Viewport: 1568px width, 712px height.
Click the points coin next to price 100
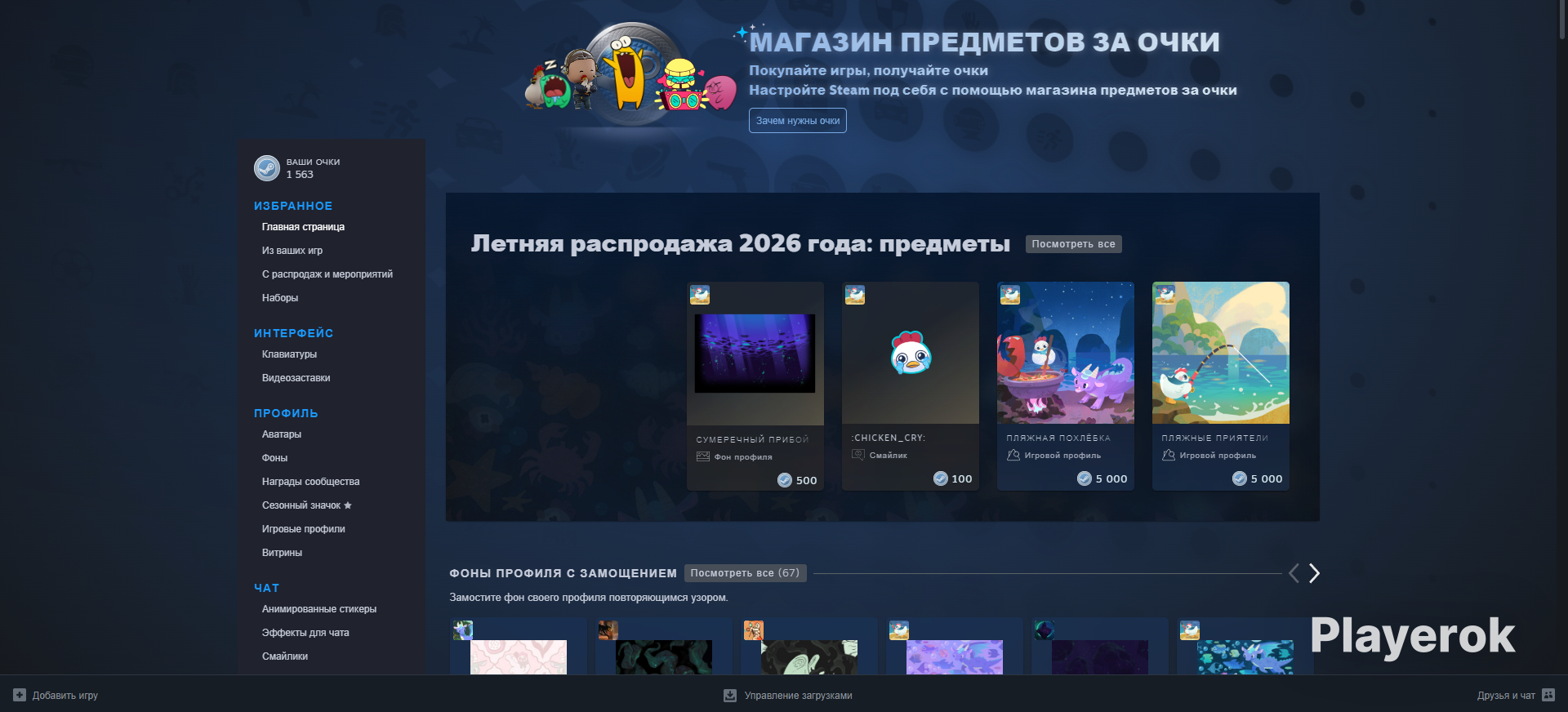[941, 478]
